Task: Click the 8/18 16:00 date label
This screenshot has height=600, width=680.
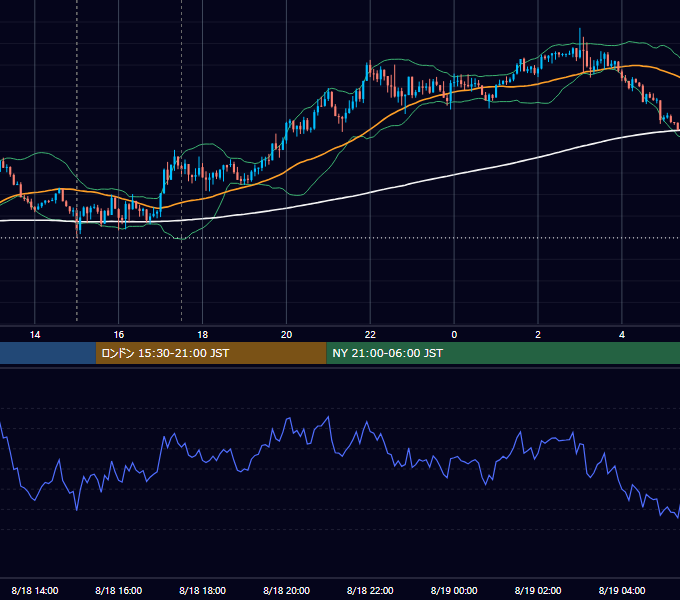Action: (118, 590)
